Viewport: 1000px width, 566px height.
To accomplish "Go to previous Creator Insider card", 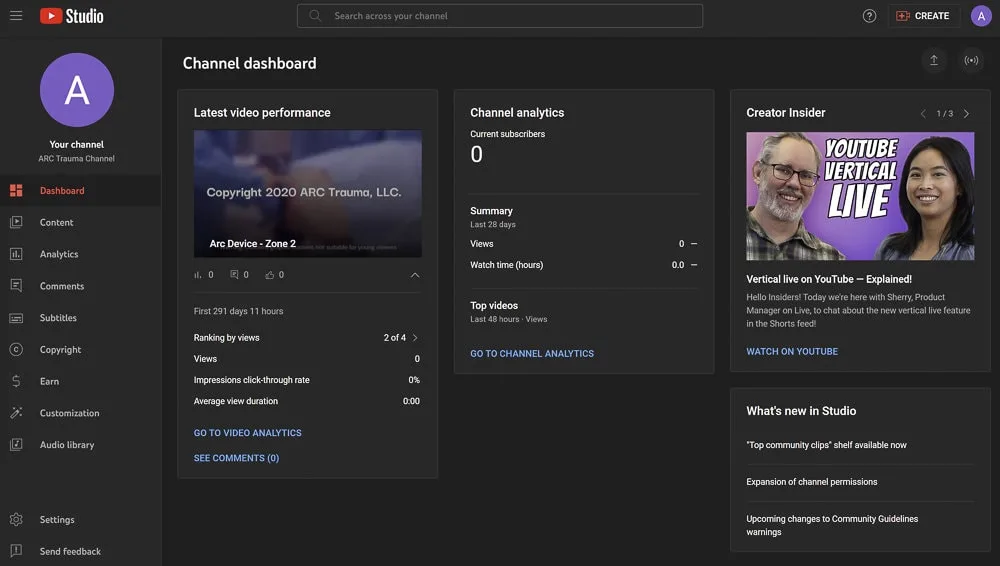I will click(923, 114).
